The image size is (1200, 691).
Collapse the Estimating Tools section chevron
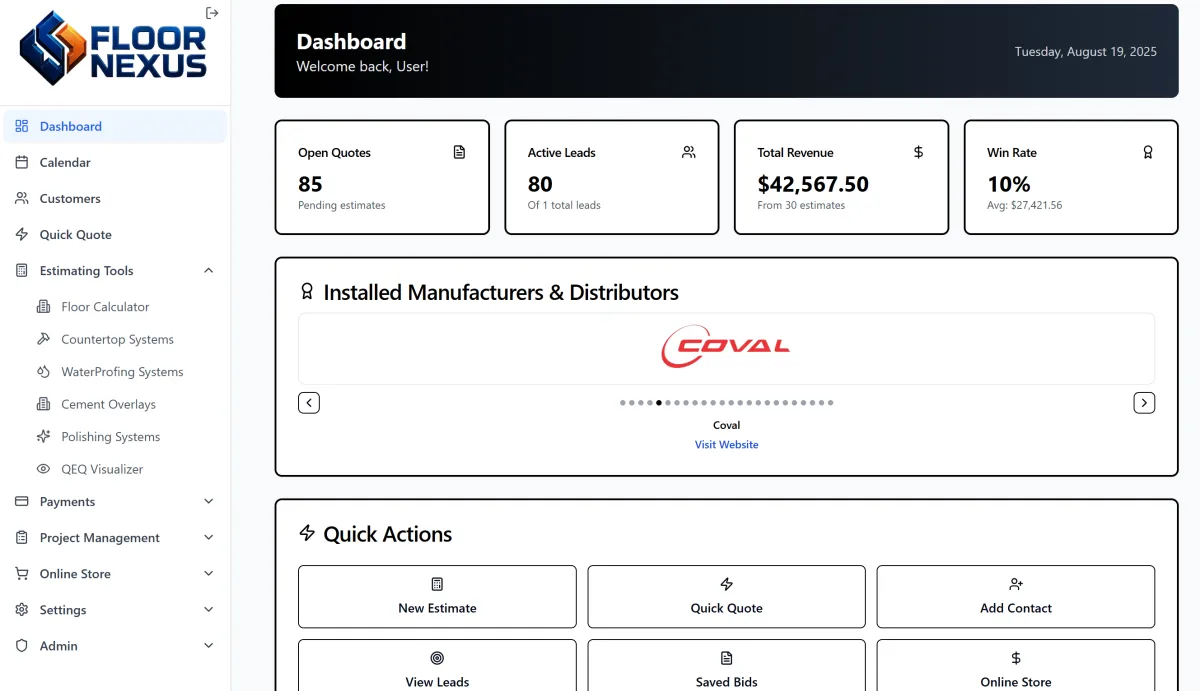coord(209,270)
